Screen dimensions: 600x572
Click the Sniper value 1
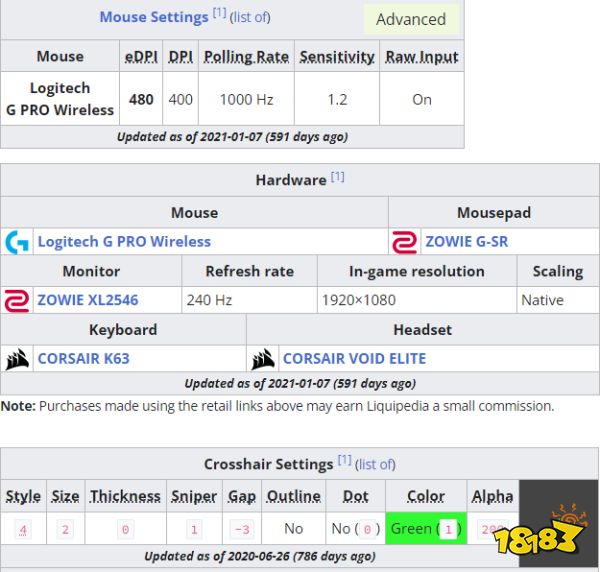[x=194, y=530]
